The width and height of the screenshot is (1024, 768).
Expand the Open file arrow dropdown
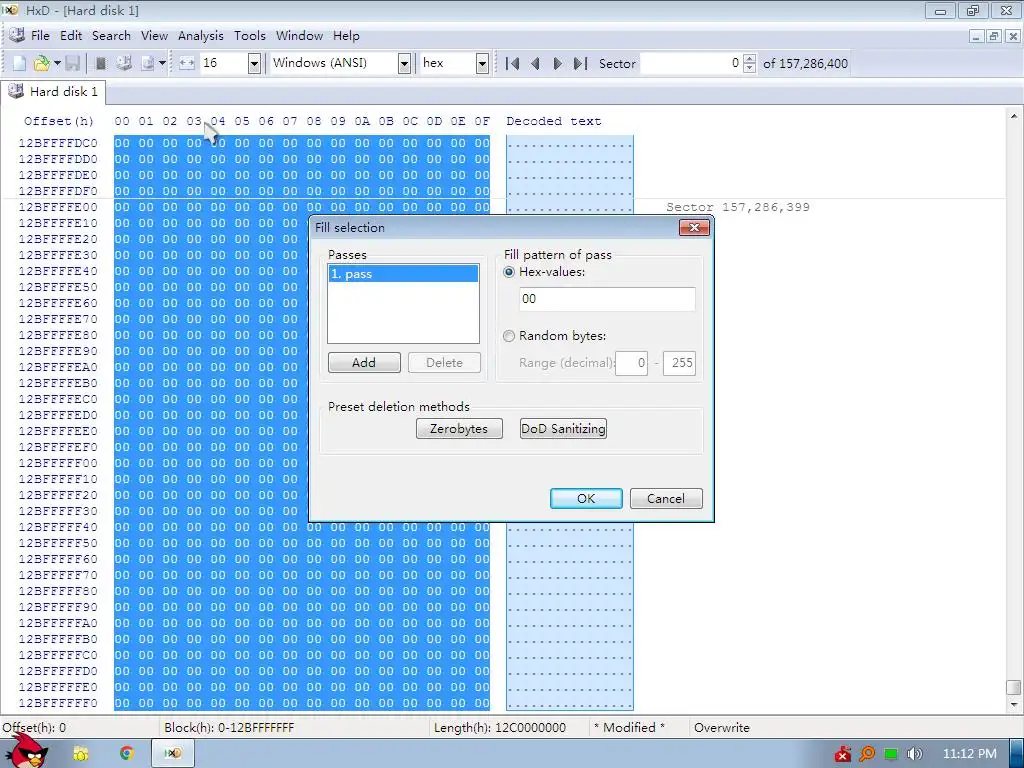click(57, 63)
